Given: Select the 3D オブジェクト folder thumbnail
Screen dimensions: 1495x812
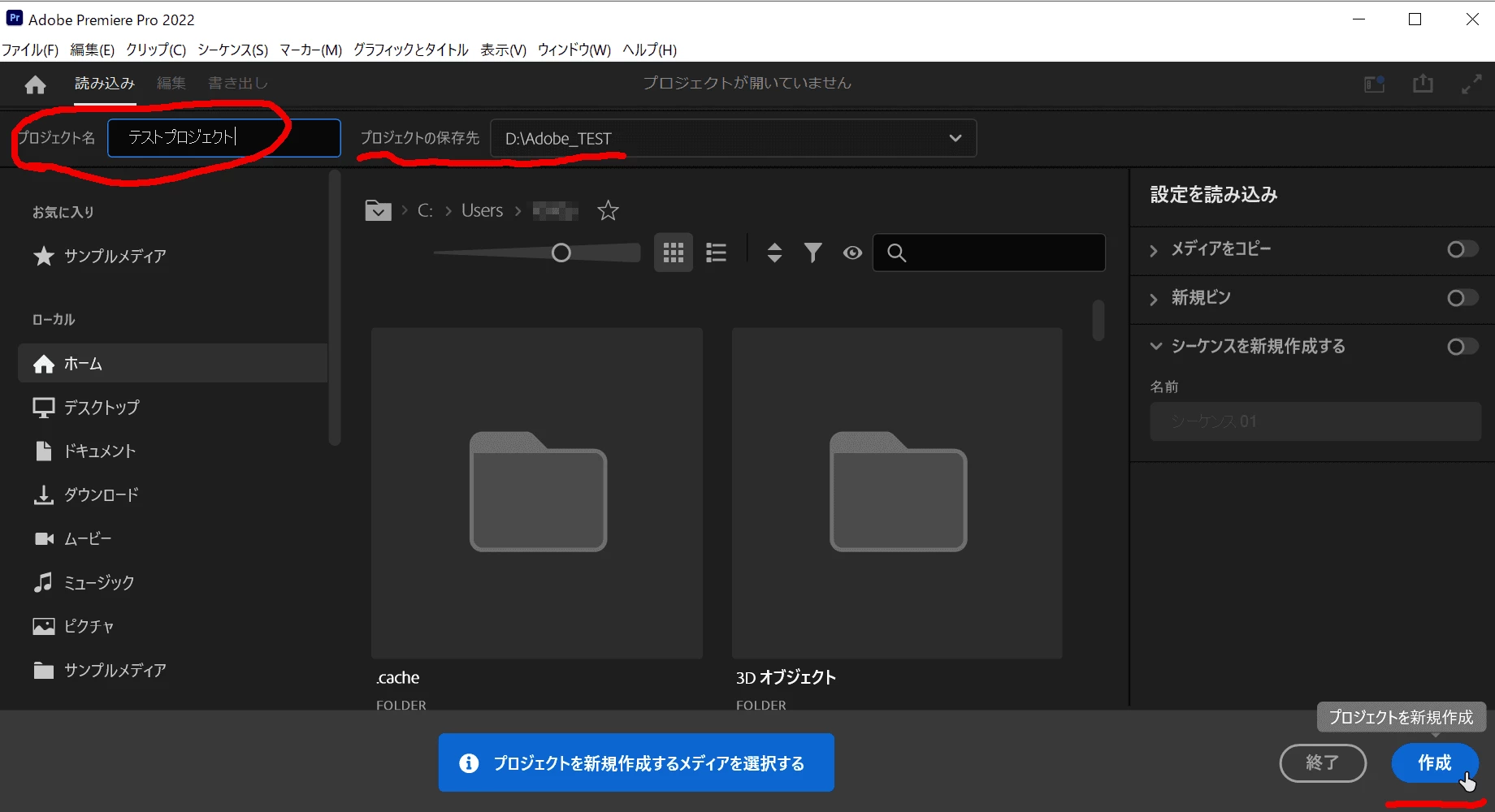Looking at the screenshot, I should pos(897,493).
